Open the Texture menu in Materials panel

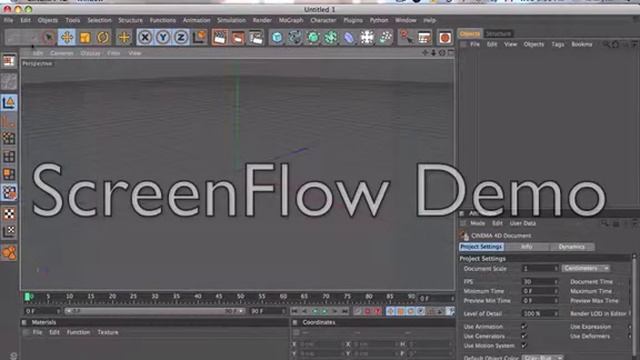pos(108,332)
